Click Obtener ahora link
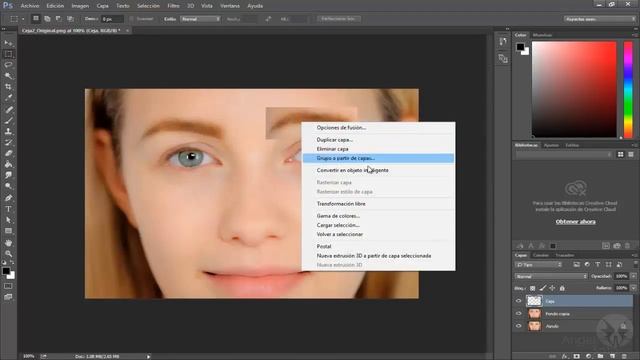Image resolution: width=640 pixels, height=360 pixels. pyautogui.click(x=576, y=222)
